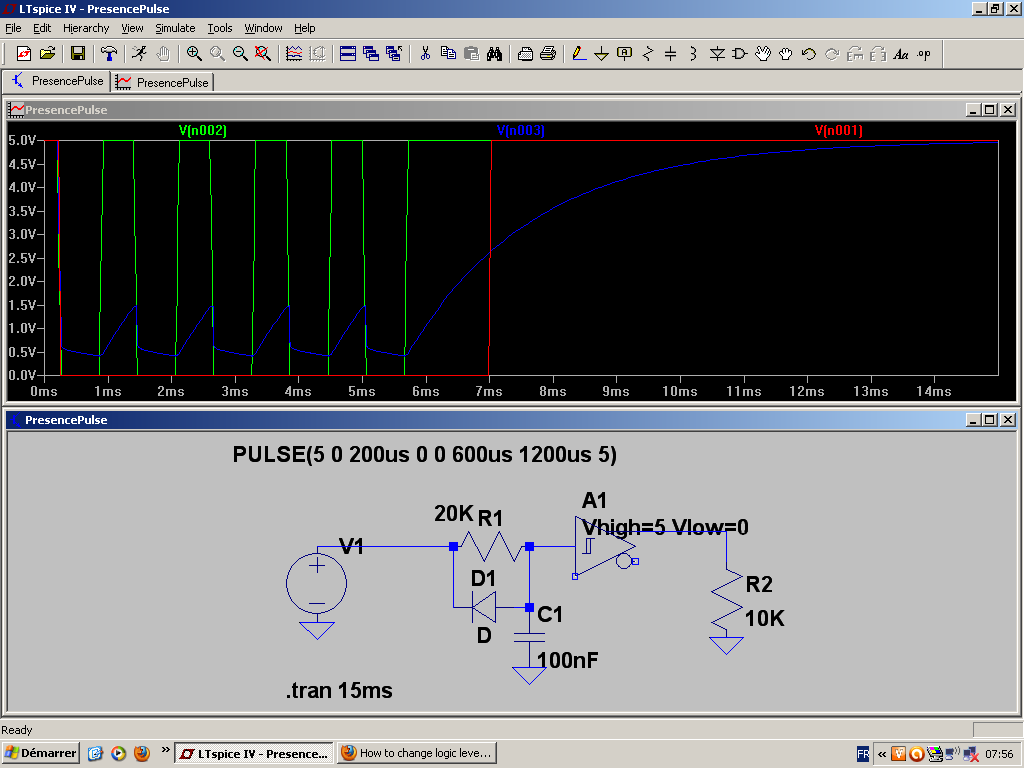Click the Zoom Out magnifier icon
1024x768 pixels.
click(x=240, y=54)
